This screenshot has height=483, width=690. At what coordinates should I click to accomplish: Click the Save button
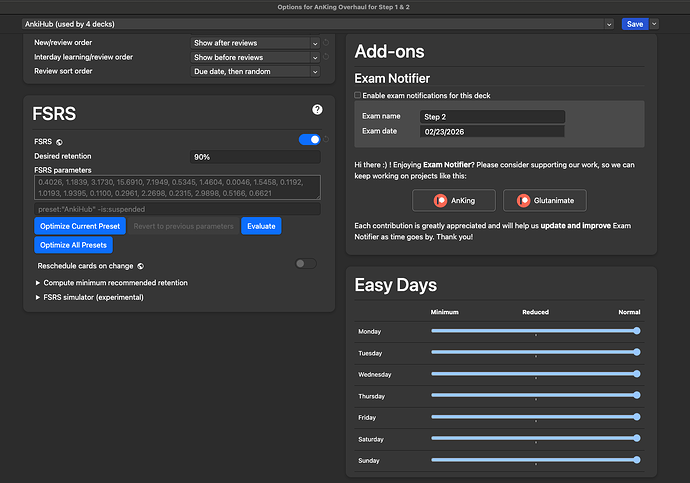(x=635, y=24)
